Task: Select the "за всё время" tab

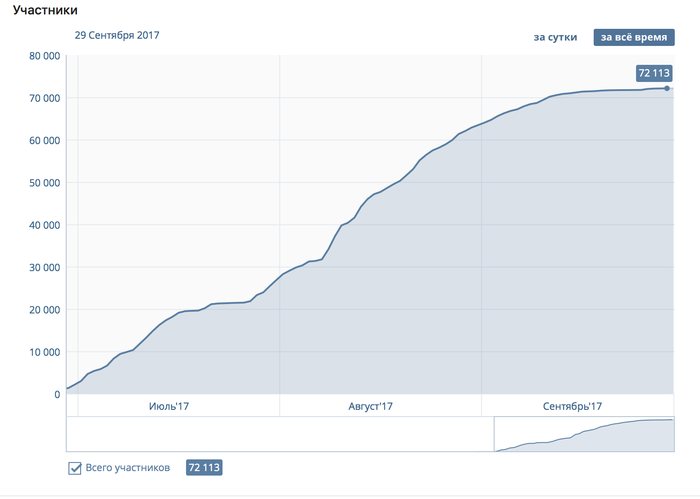Action: coord(632,37)
